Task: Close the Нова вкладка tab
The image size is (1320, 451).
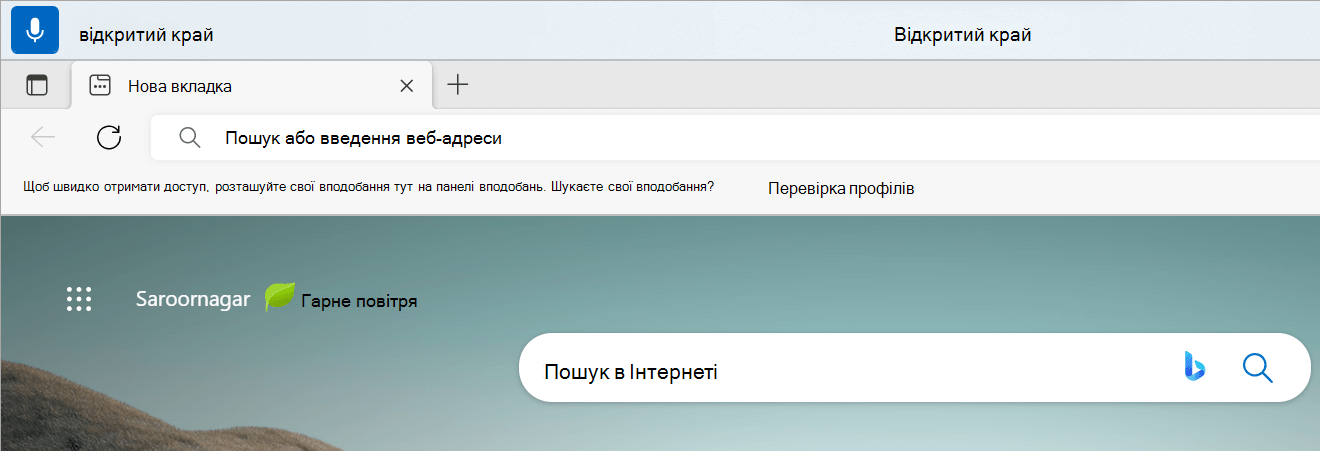Action: click(406, 86)
